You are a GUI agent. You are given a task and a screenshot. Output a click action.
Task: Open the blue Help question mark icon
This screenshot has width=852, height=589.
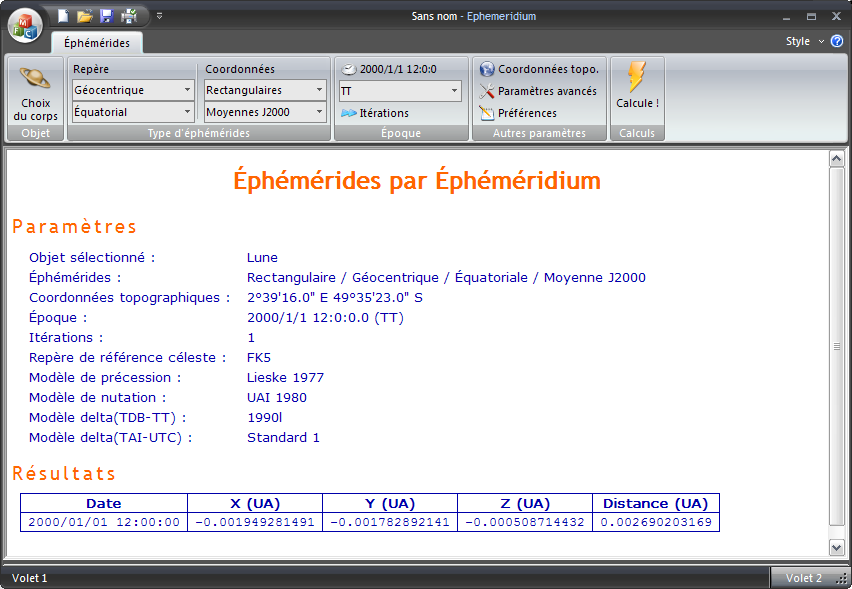pyautogui.click(x=837, y=41)
